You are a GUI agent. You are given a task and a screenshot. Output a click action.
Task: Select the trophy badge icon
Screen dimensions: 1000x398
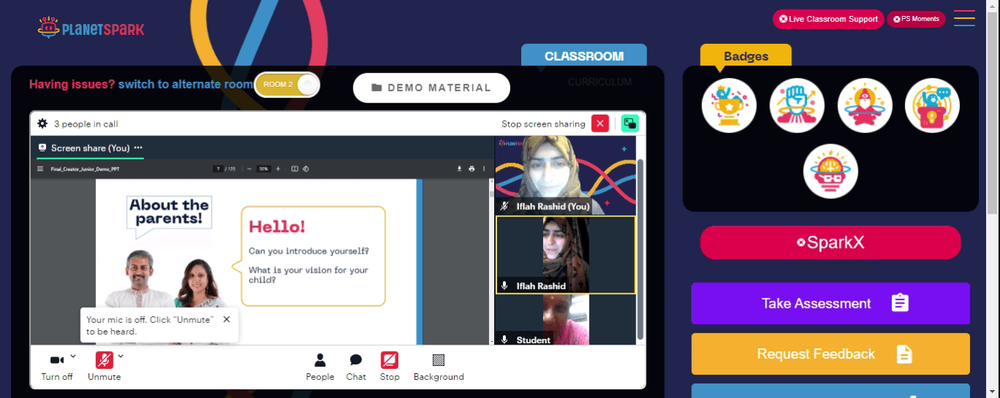tap(729, 106)
